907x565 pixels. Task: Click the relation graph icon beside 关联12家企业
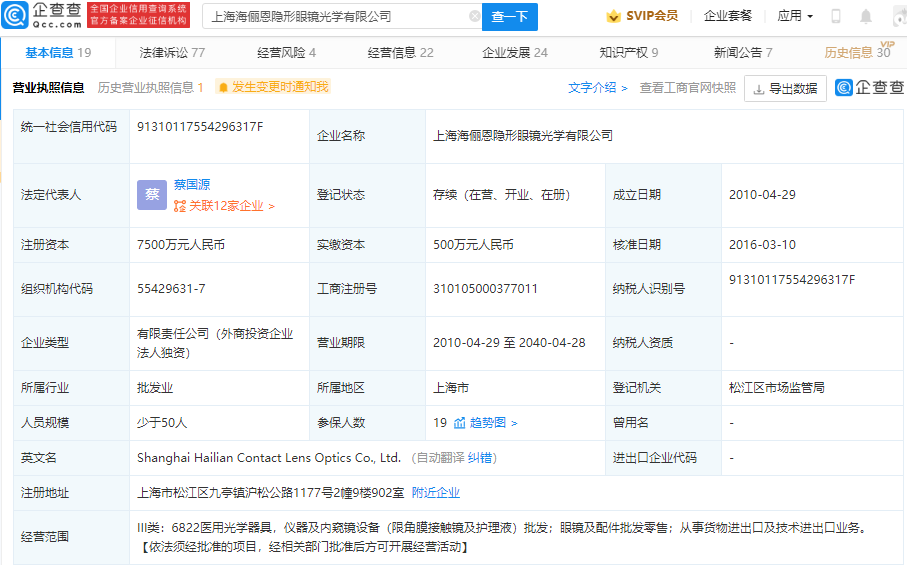point(180,206)
